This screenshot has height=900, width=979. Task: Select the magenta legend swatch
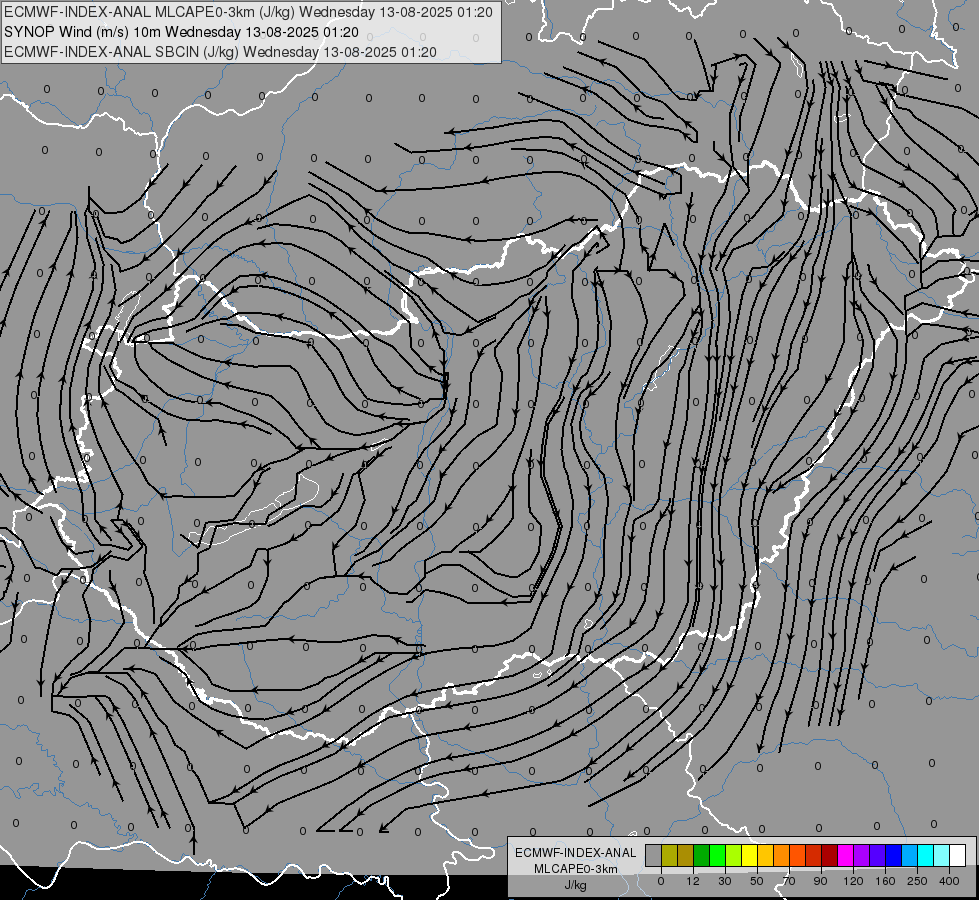[845, 856]
